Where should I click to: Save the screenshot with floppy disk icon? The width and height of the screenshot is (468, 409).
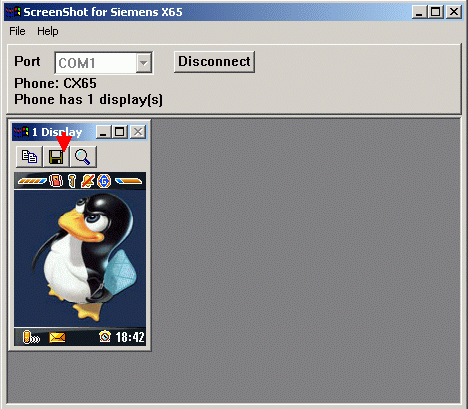[56, 156]
